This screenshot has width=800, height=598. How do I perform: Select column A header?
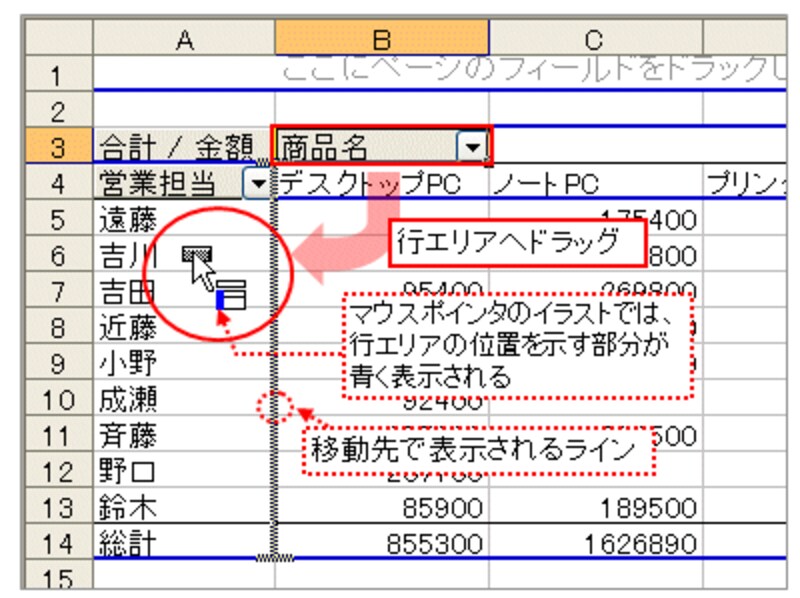[x=183, y=40]
